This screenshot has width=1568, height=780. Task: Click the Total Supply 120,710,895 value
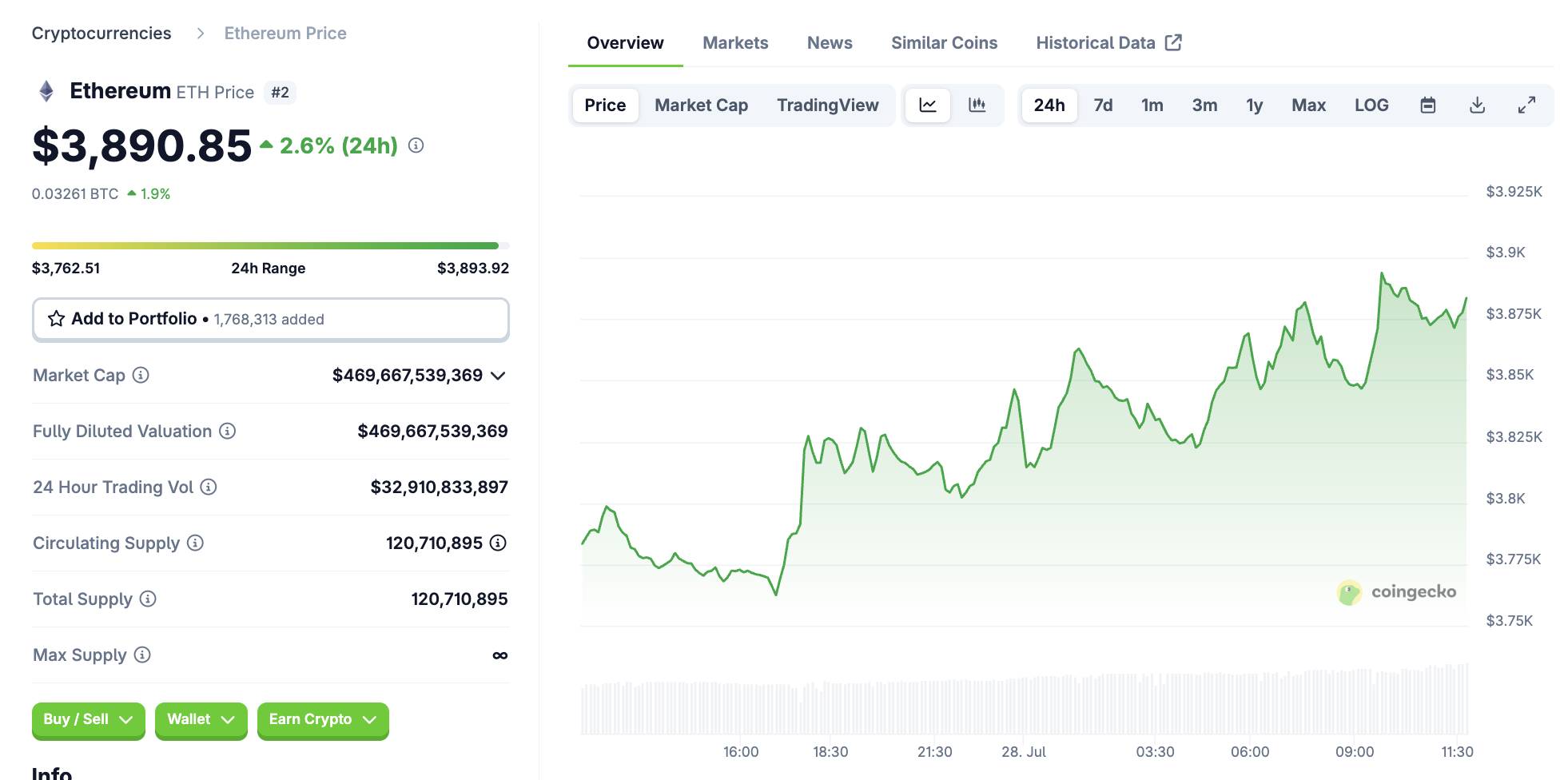pos(460,599)
